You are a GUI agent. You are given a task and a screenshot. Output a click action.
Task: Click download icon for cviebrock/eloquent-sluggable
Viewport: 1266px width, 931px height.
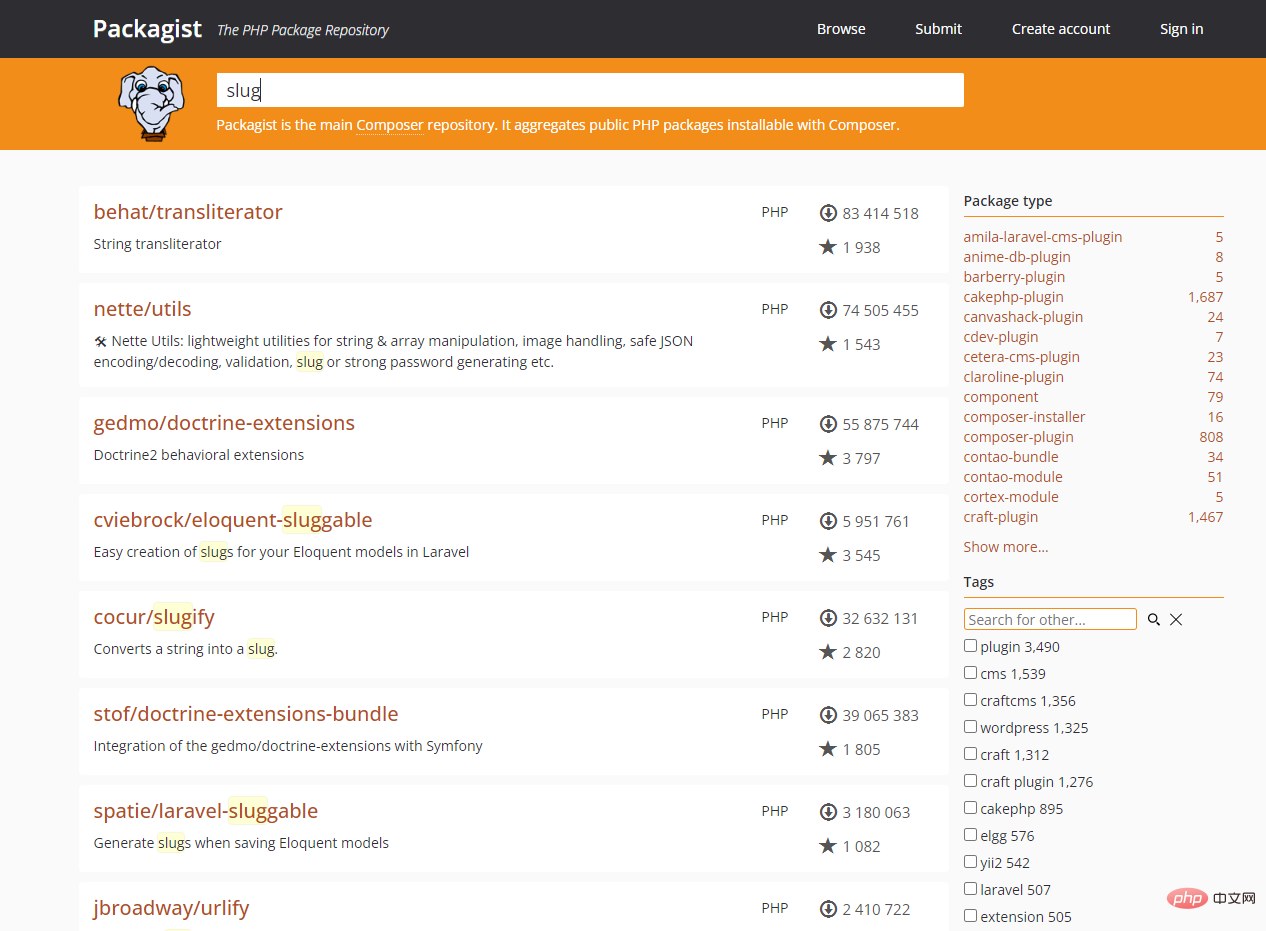(828, 521)
